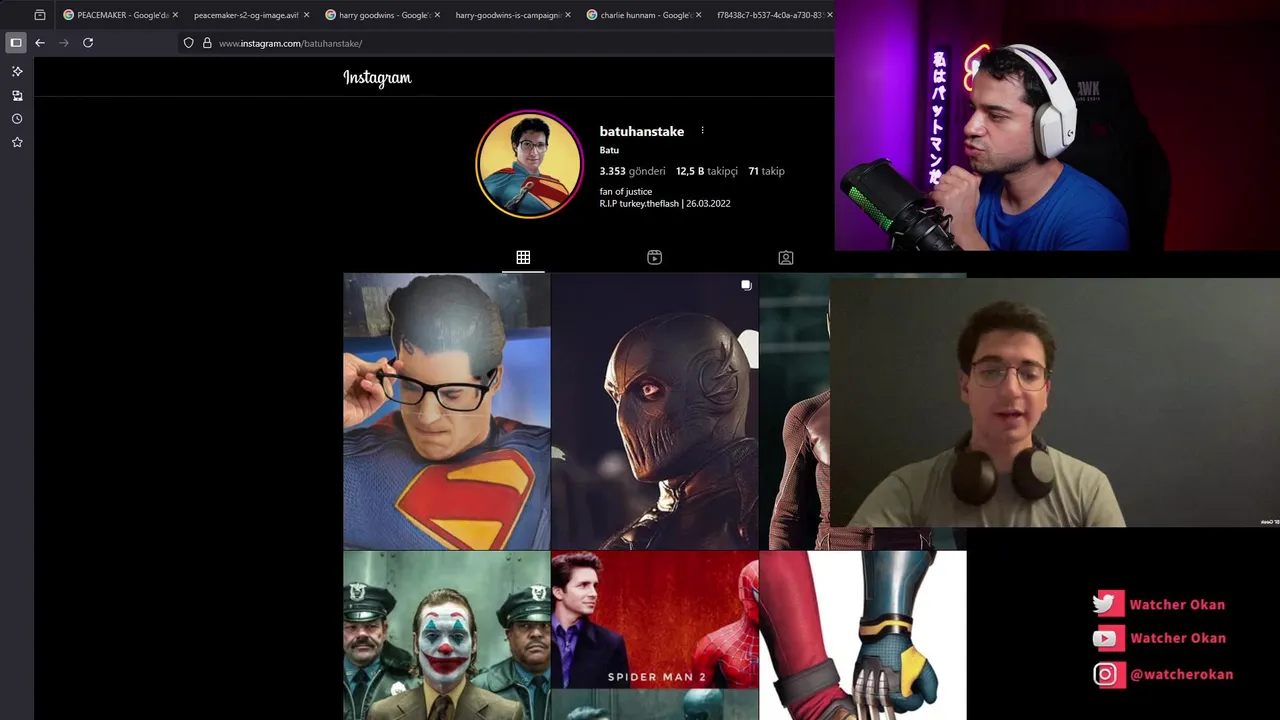This screenshot has width=1280, height=720.
Task: Open history clock icon in sidebar
Action: (x=17, y=119)
